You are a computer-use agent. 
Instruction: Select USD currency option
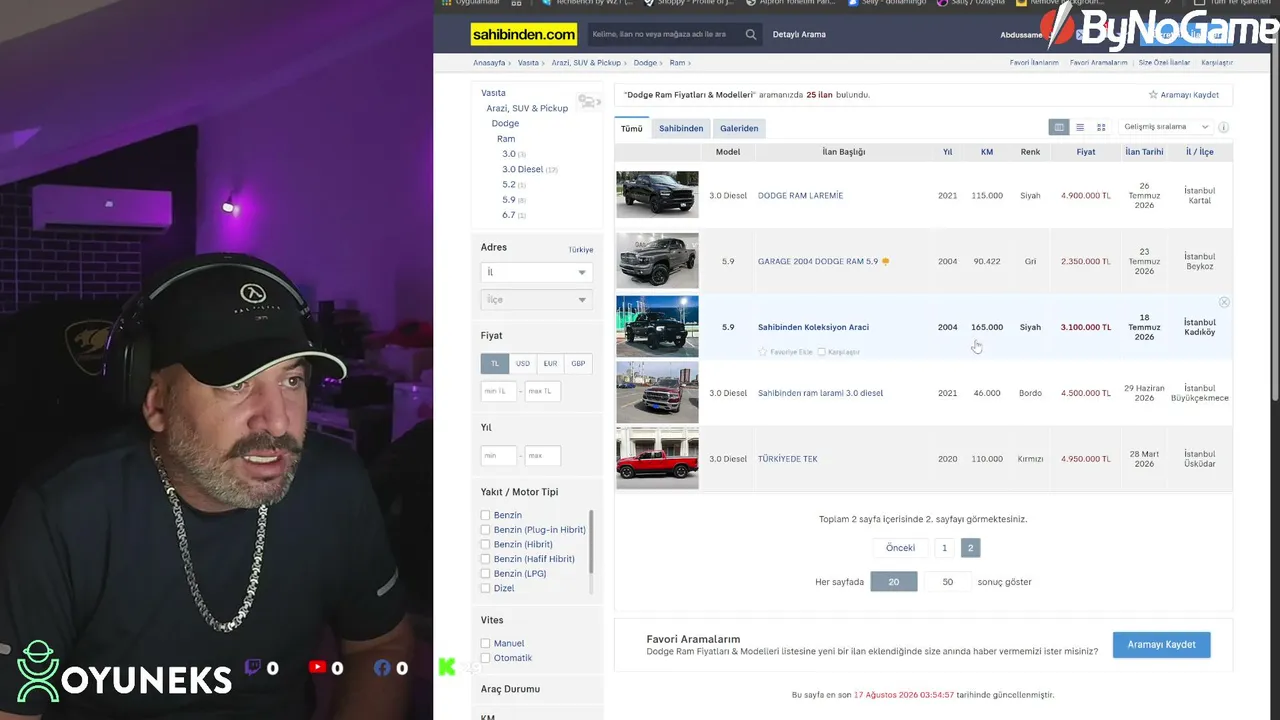tap(523, 363)
